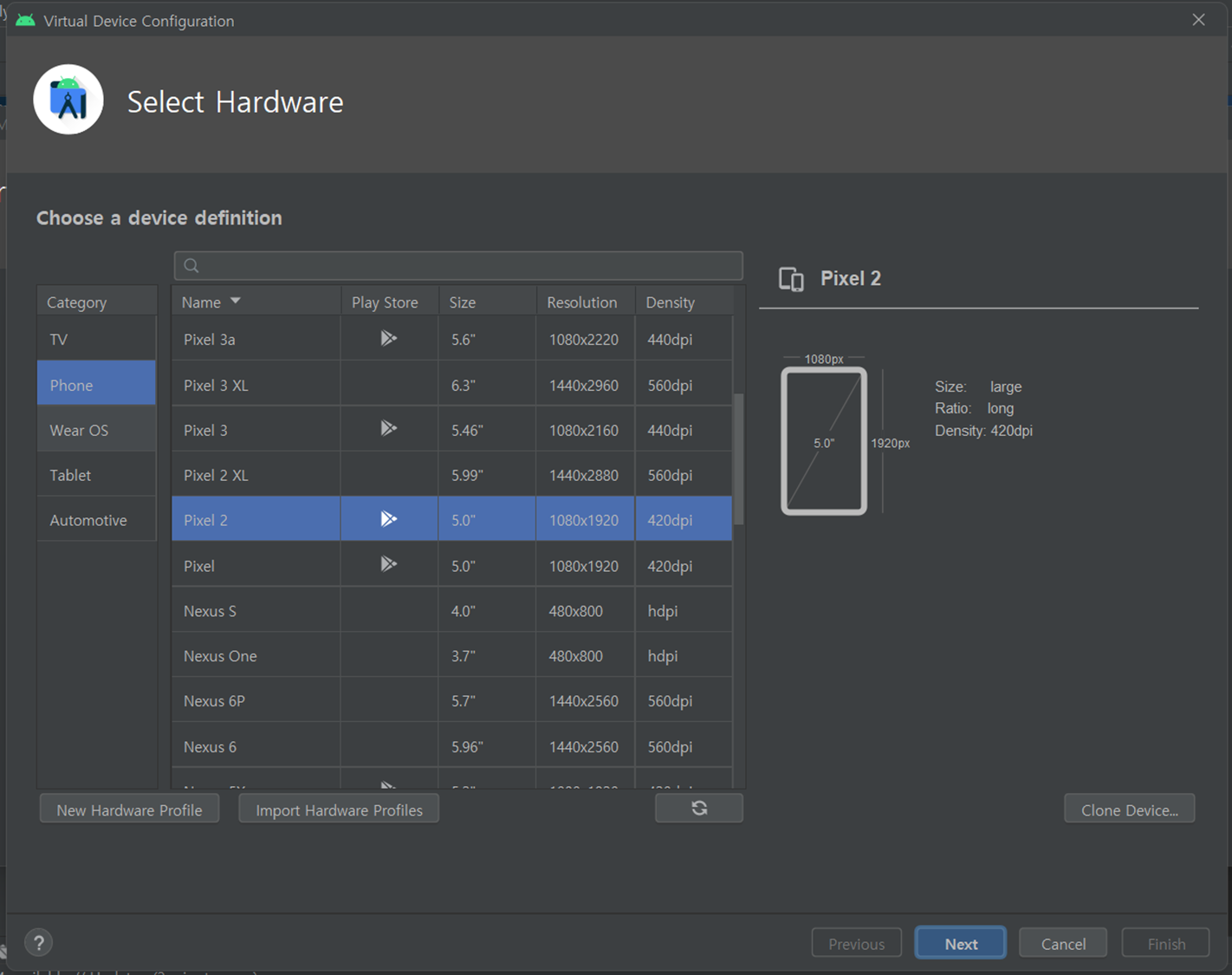The height and width of the screenshot is (975, 1232).
Task: Click the Finish button
Action: [1166, 943]
